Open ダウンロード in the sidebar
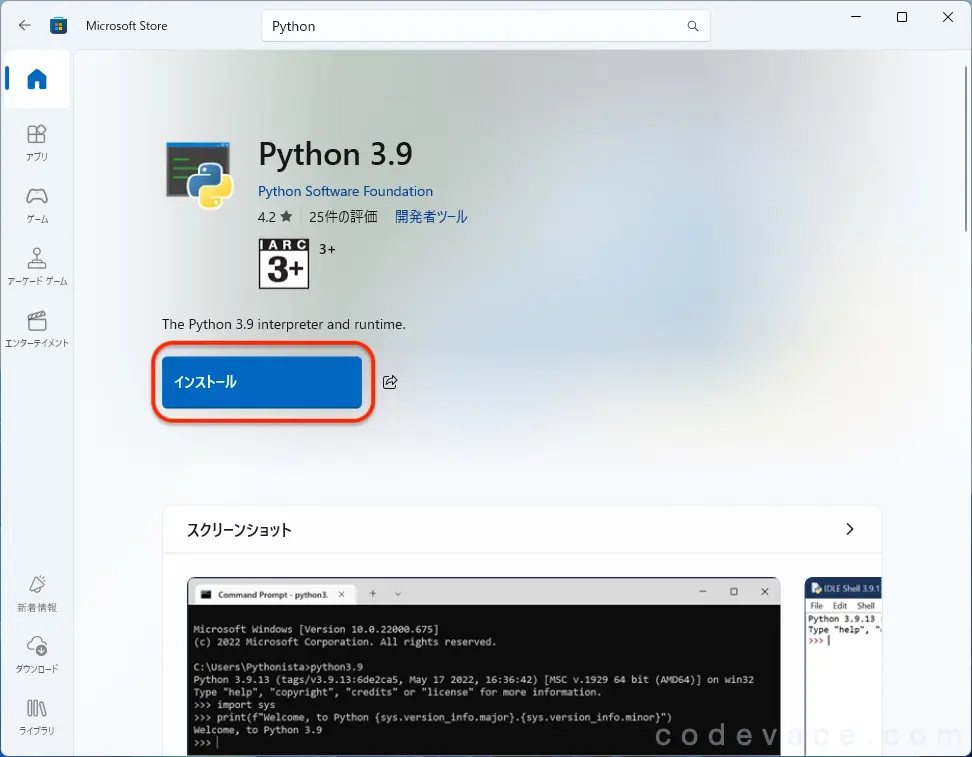 point(37,654)
